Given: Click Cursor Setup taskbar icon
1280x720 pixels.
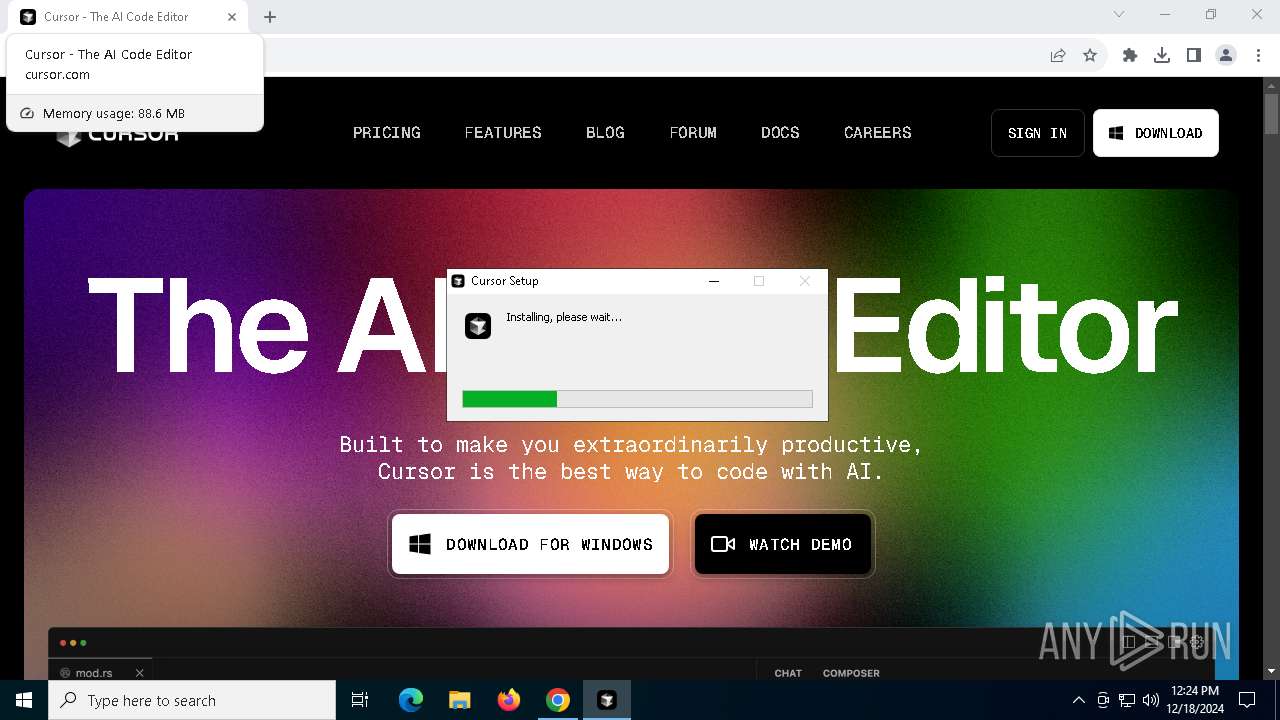Looking at the screenshot, I should [607, 700].
